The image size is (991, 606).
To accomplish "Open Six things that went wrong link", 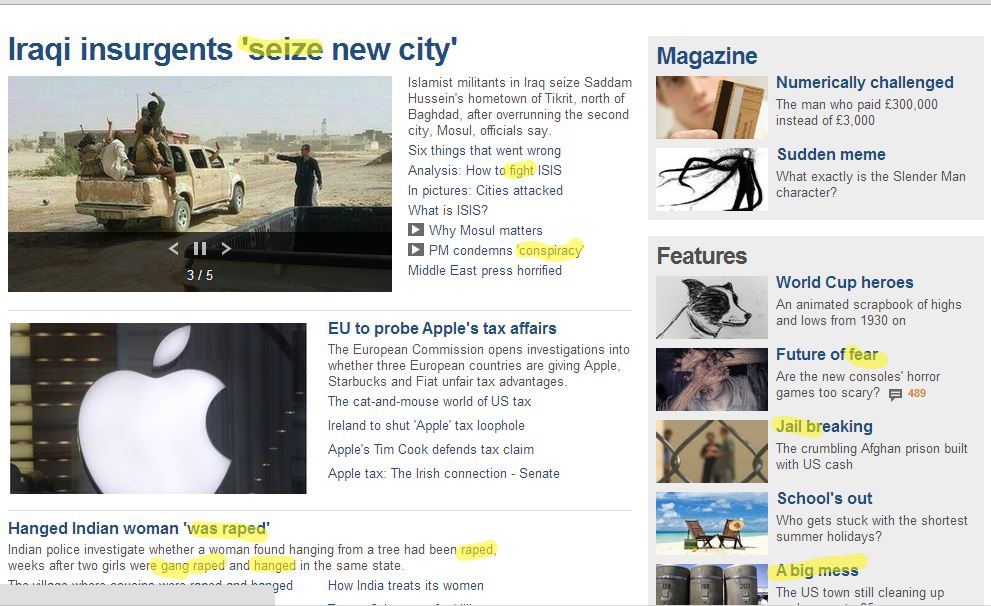I will pyautogui.click(x=484, y=150).
